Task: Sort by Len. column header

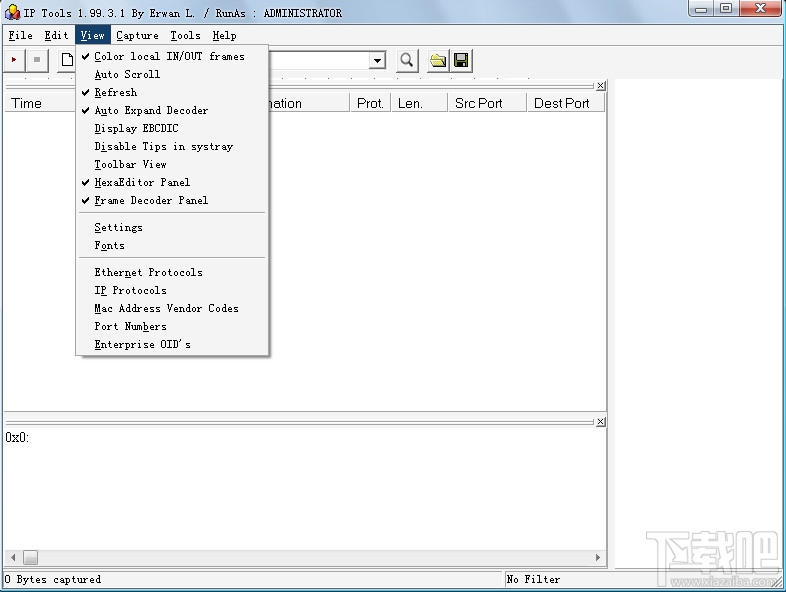Action: [x=419, y=103]
